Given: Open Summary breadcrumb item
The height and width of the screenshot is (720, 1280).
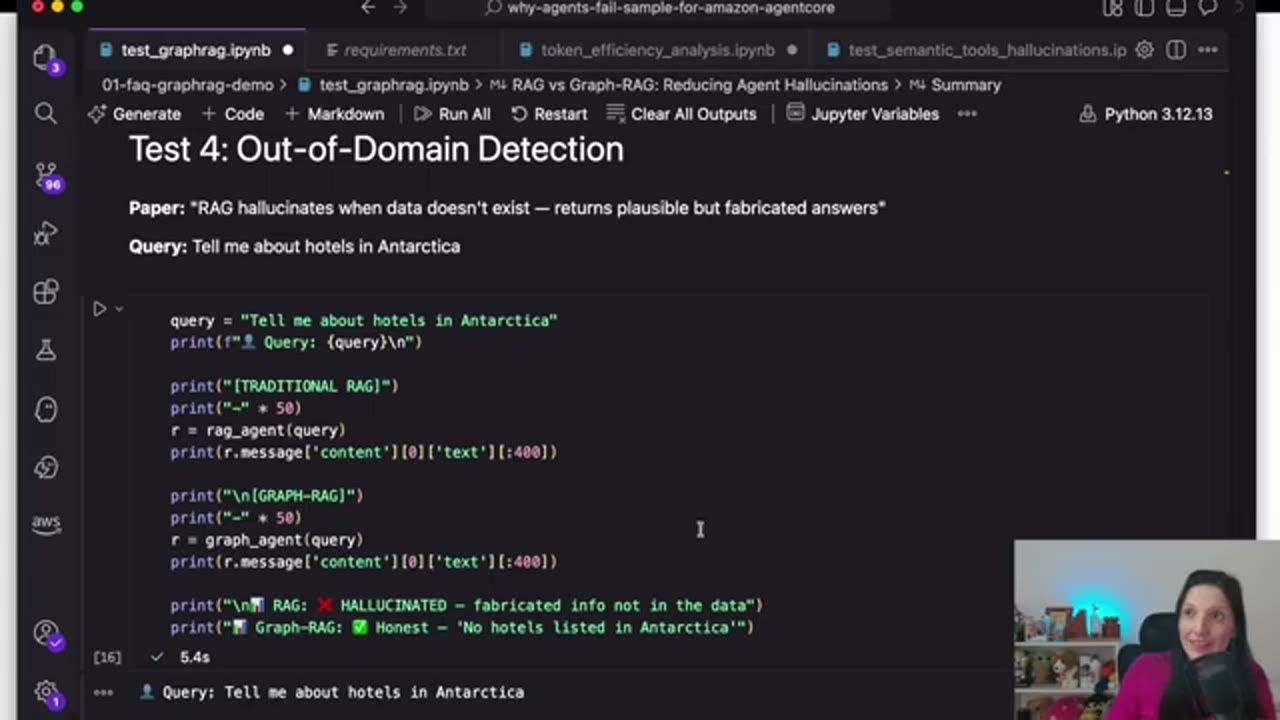Looking at the screenshot, I should click(x=955, y=85).
